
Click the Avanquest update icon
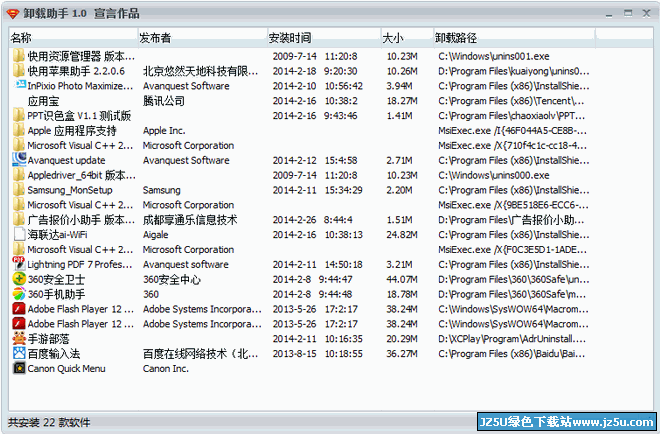19,159
